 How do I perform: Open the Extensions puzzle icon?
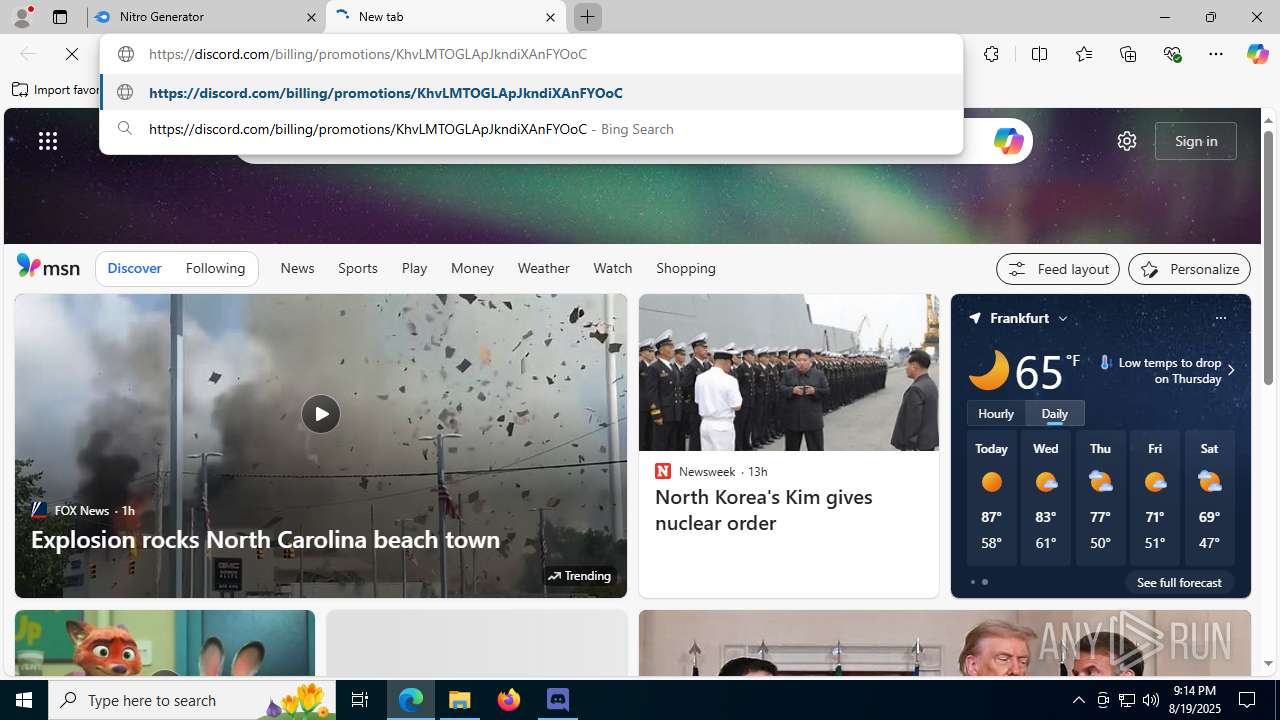(991, 54)
